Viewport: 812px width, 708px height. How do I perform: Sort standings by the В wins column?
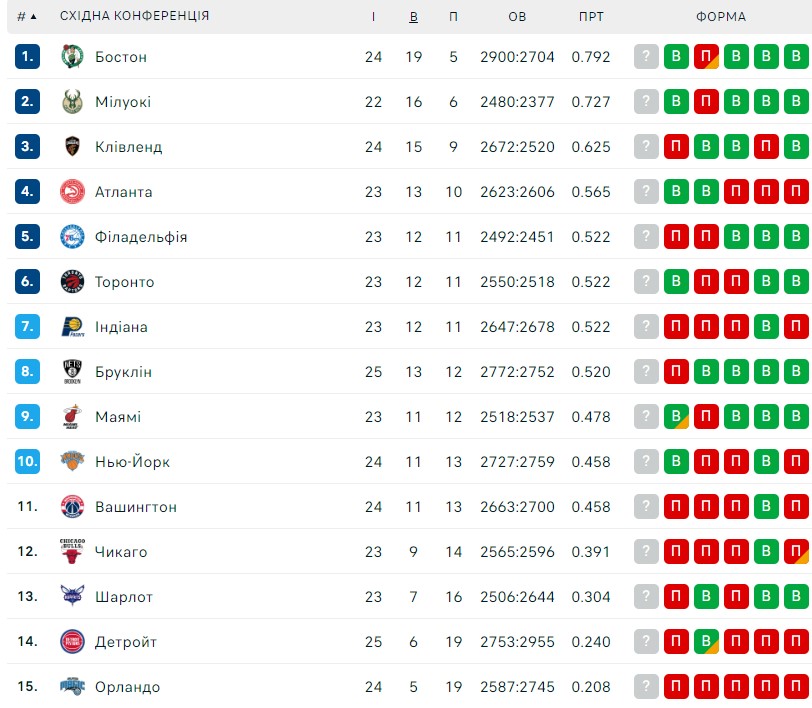tap(413, 17)
